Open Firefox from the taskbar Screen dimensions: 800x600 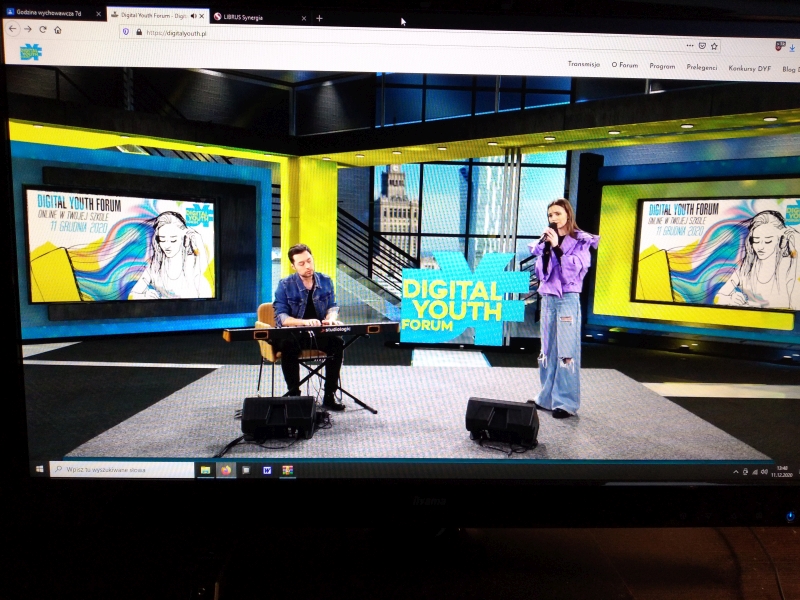(x=226, y=469)
